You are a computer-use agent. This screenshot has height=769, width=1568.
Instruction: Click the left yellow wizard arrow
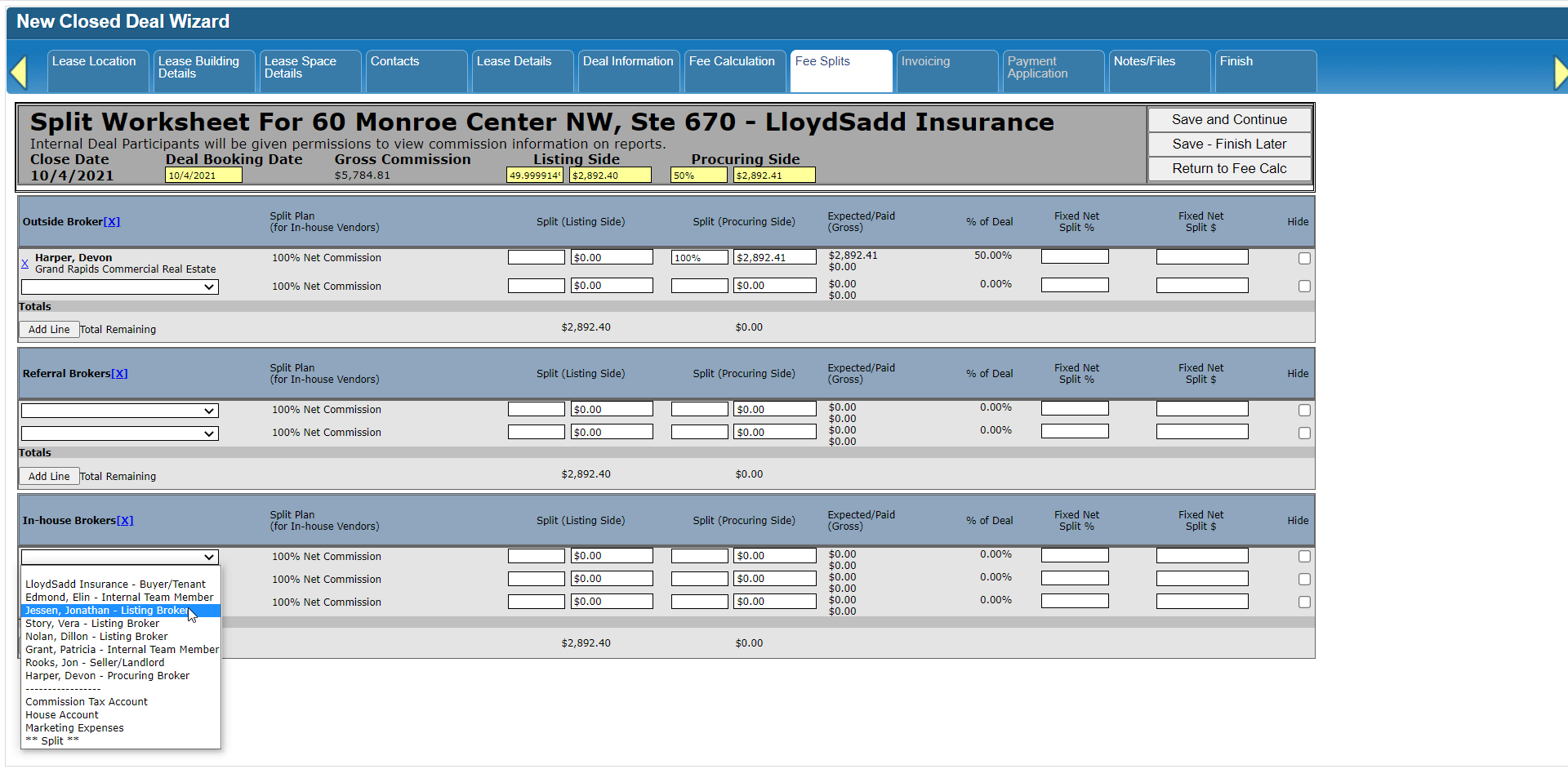coord(19,72)
